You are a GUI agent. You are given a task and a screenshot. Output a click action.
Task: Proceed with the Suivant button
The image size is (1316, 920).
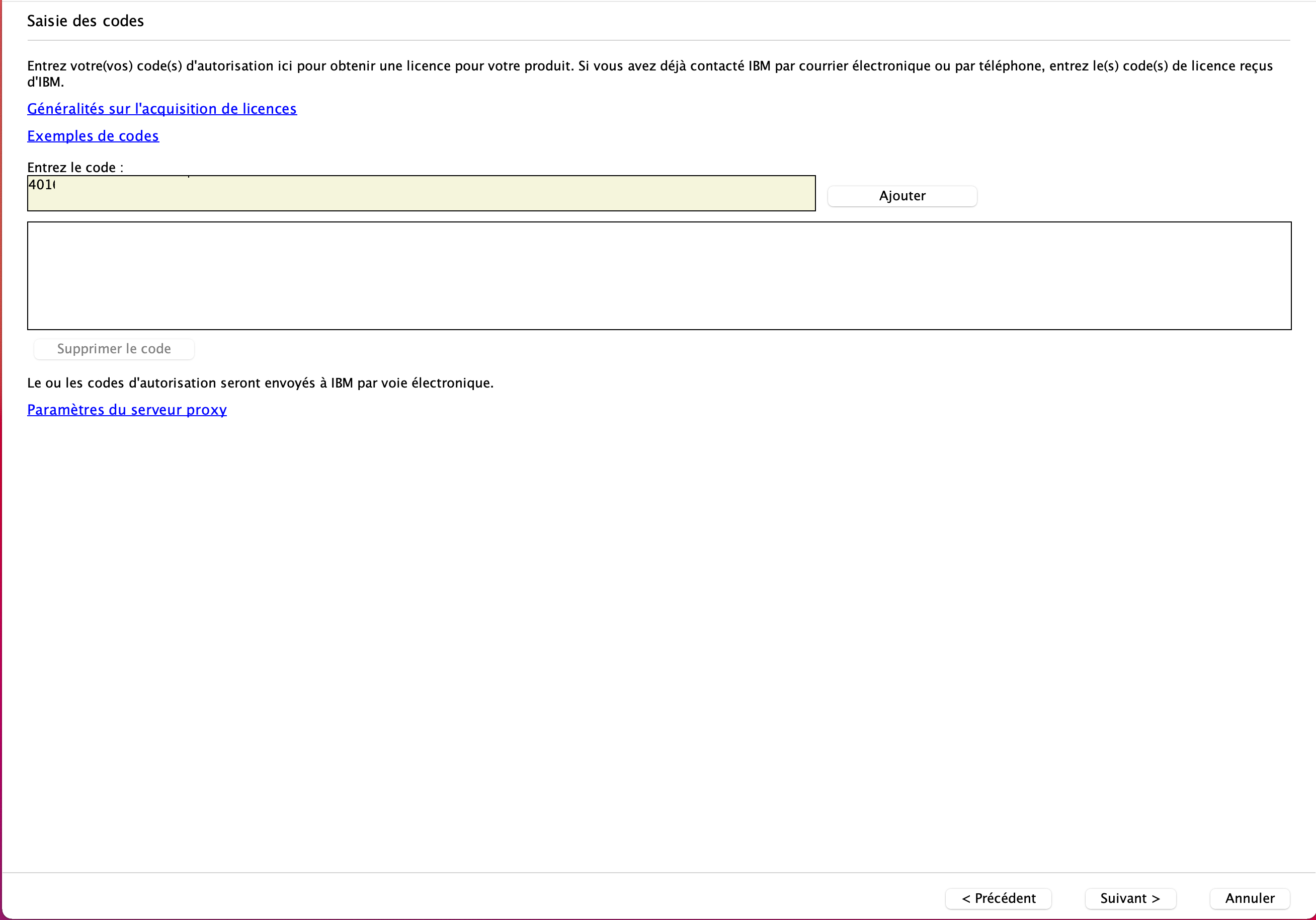pos(1130,898)
